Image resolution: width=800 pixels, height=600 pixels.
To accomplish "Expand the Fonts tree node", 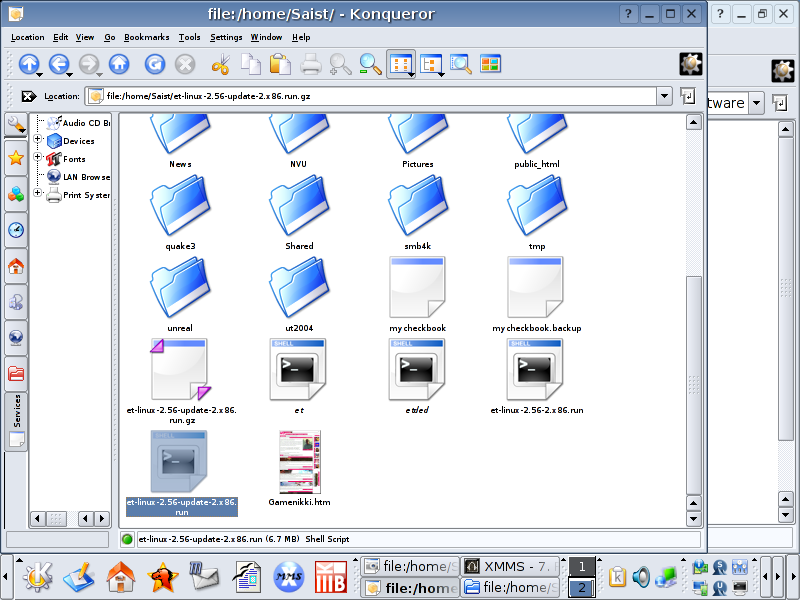I will pos(39,158).
